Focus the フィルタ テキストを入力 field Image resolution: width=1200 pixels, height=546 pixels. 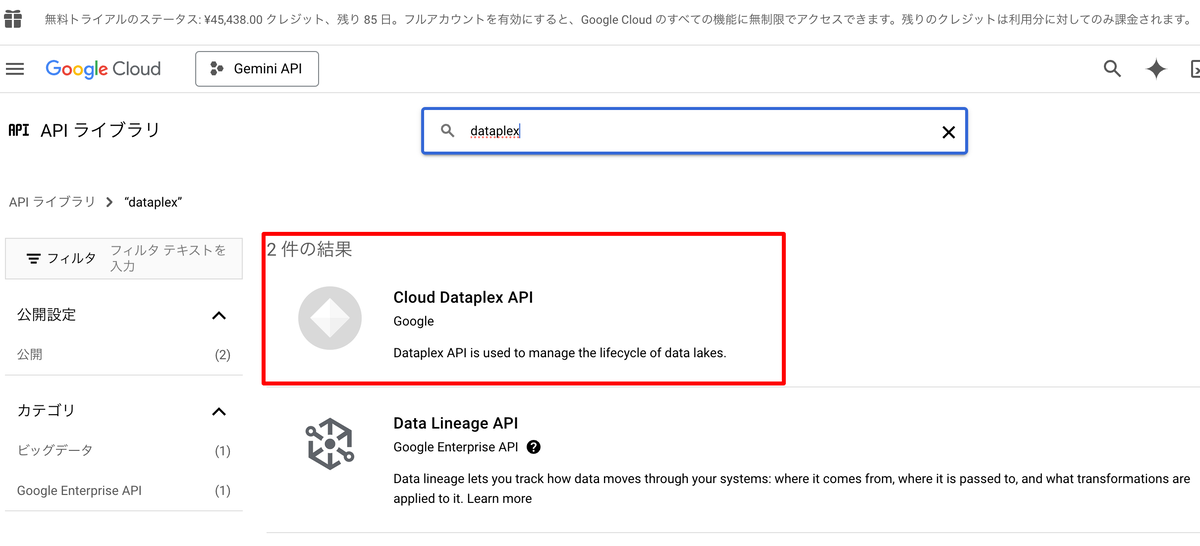pos(172,258)
